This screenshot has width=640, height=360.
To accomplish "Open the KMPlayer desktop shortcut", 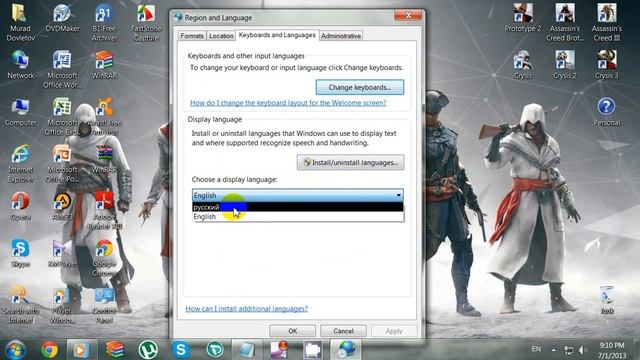I will [x=62, y=253].
